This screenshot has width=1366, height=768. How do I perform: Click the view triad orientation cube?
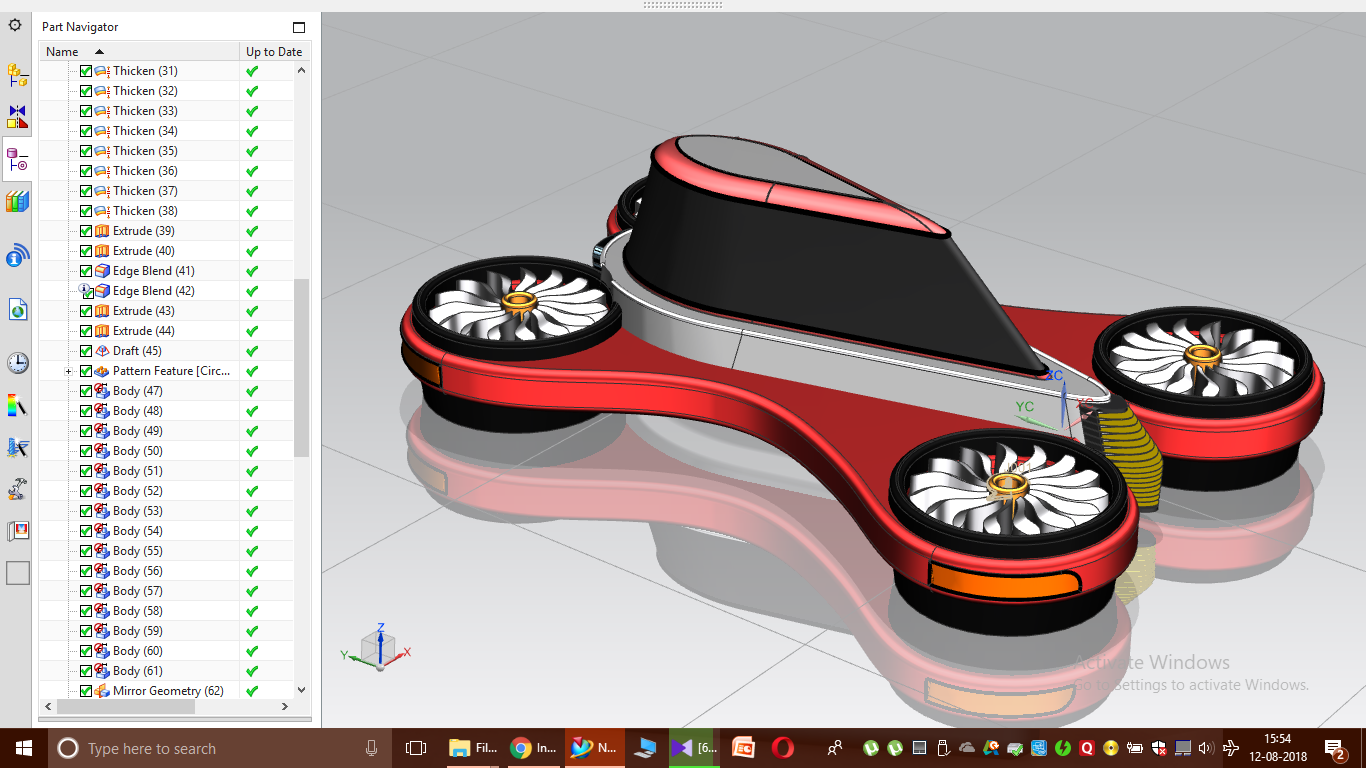pyautogui.click(x=380, y=648)
